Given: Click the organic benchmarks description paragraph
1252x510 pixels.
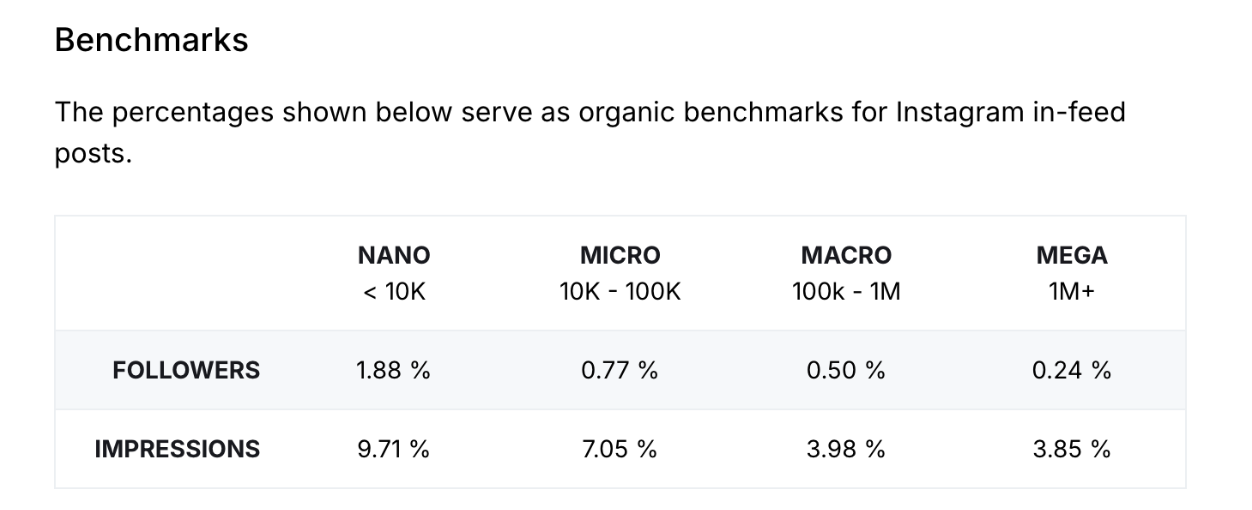Looking at the screenshot, I should tap(590, 133).
